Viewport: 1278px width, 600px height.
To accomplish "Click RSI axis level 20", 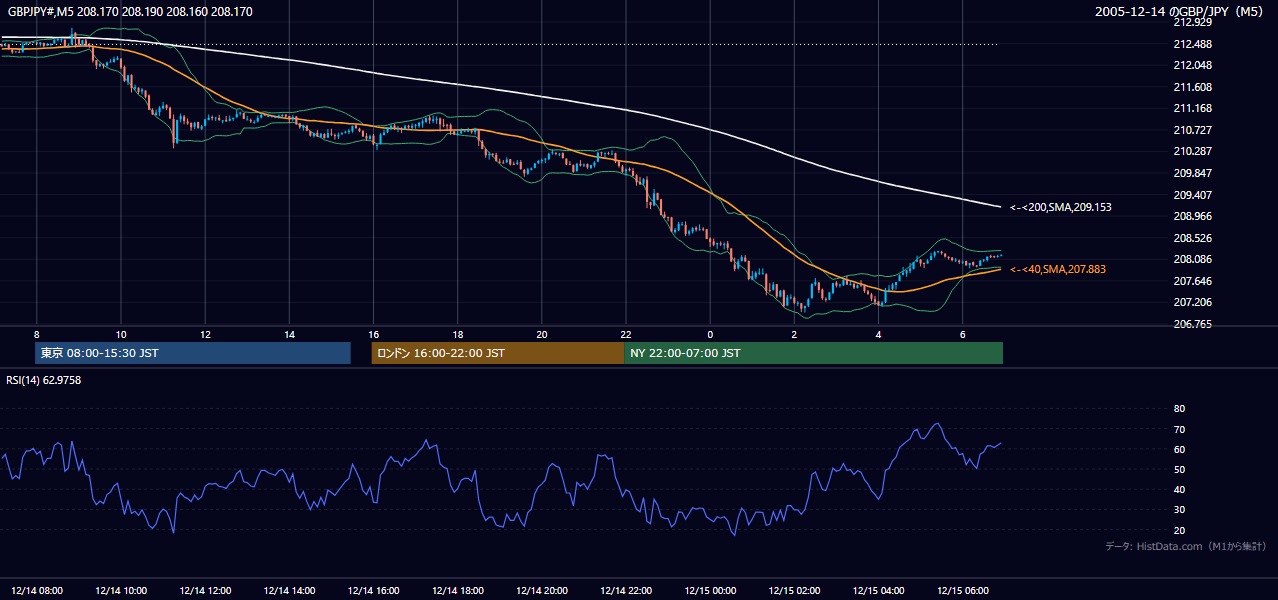I will pyautogui.click(x=1179, y=530).
